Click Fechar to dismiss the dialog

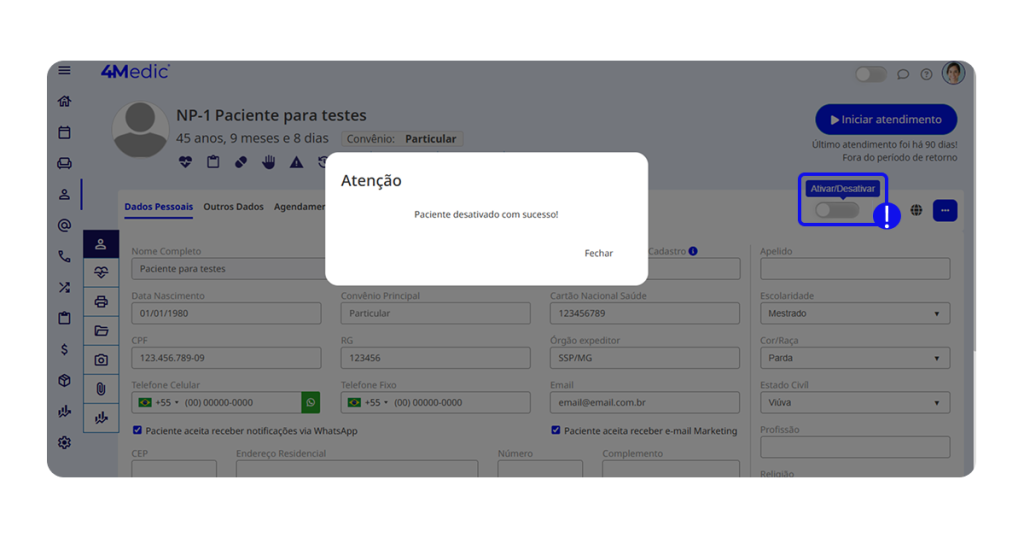pyautogui.click(x=598, y=253)
